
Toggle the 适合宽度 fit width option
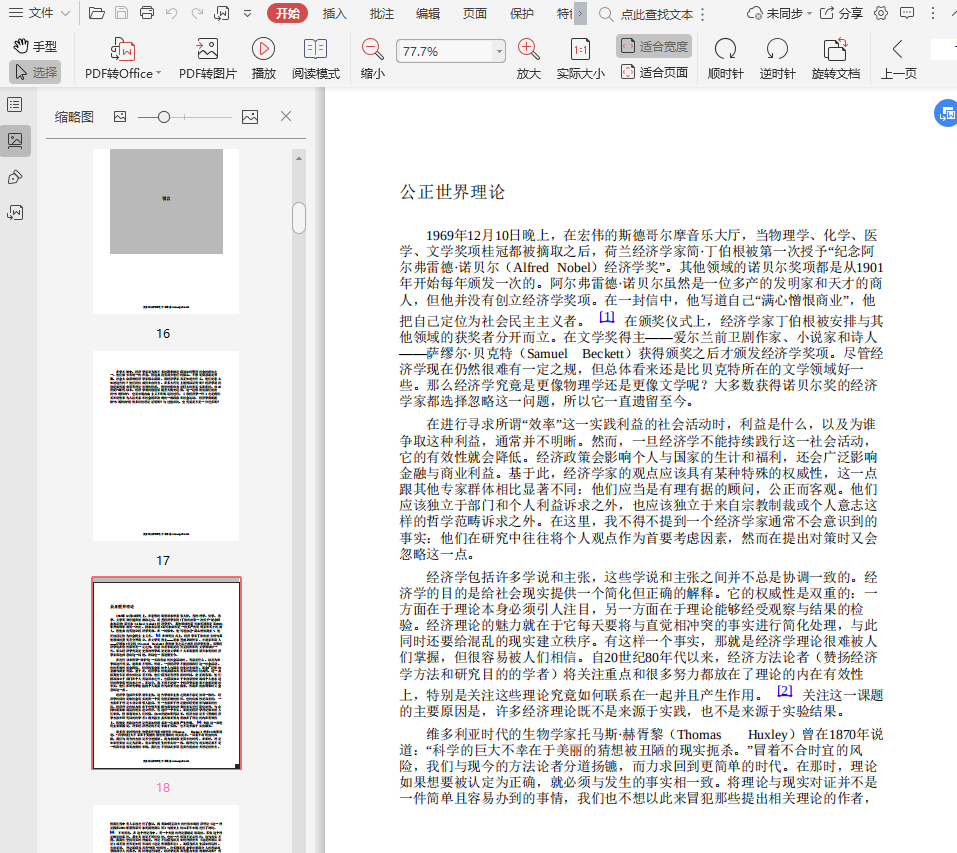tap(654, 46)
